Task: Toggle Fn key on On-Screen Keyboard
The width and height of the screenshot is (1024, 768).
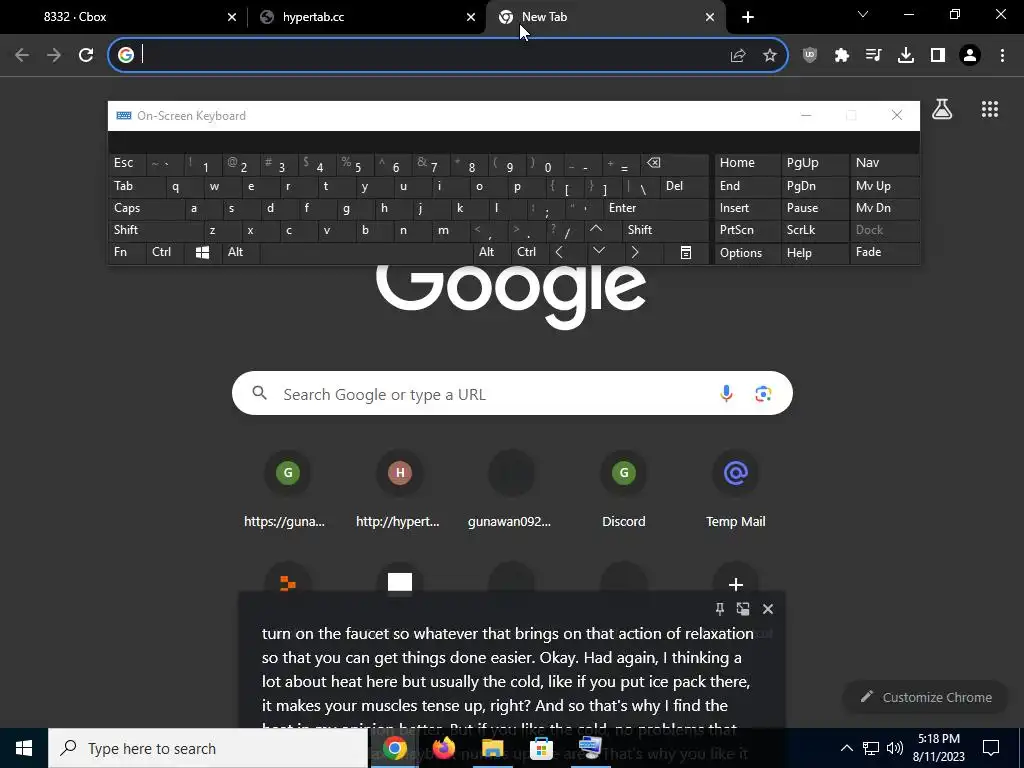Action: (127, 252)
